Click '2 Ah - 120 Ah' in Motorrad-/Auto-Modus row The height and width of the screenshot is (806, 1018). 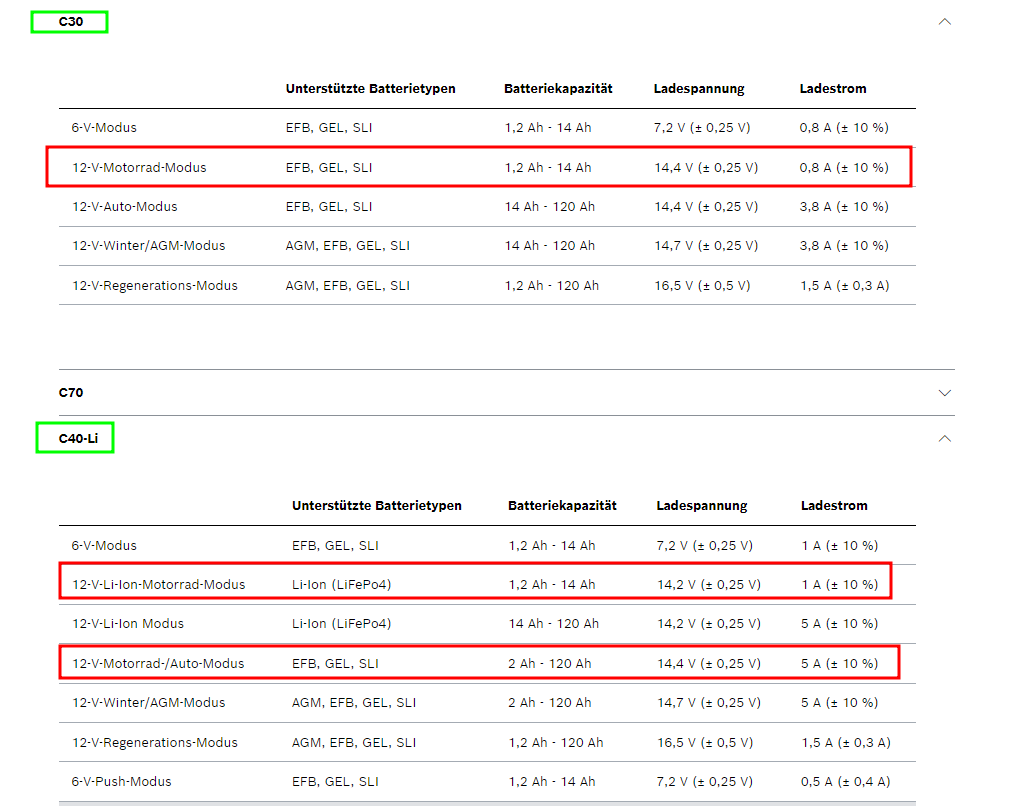click(x=550, y=664)
